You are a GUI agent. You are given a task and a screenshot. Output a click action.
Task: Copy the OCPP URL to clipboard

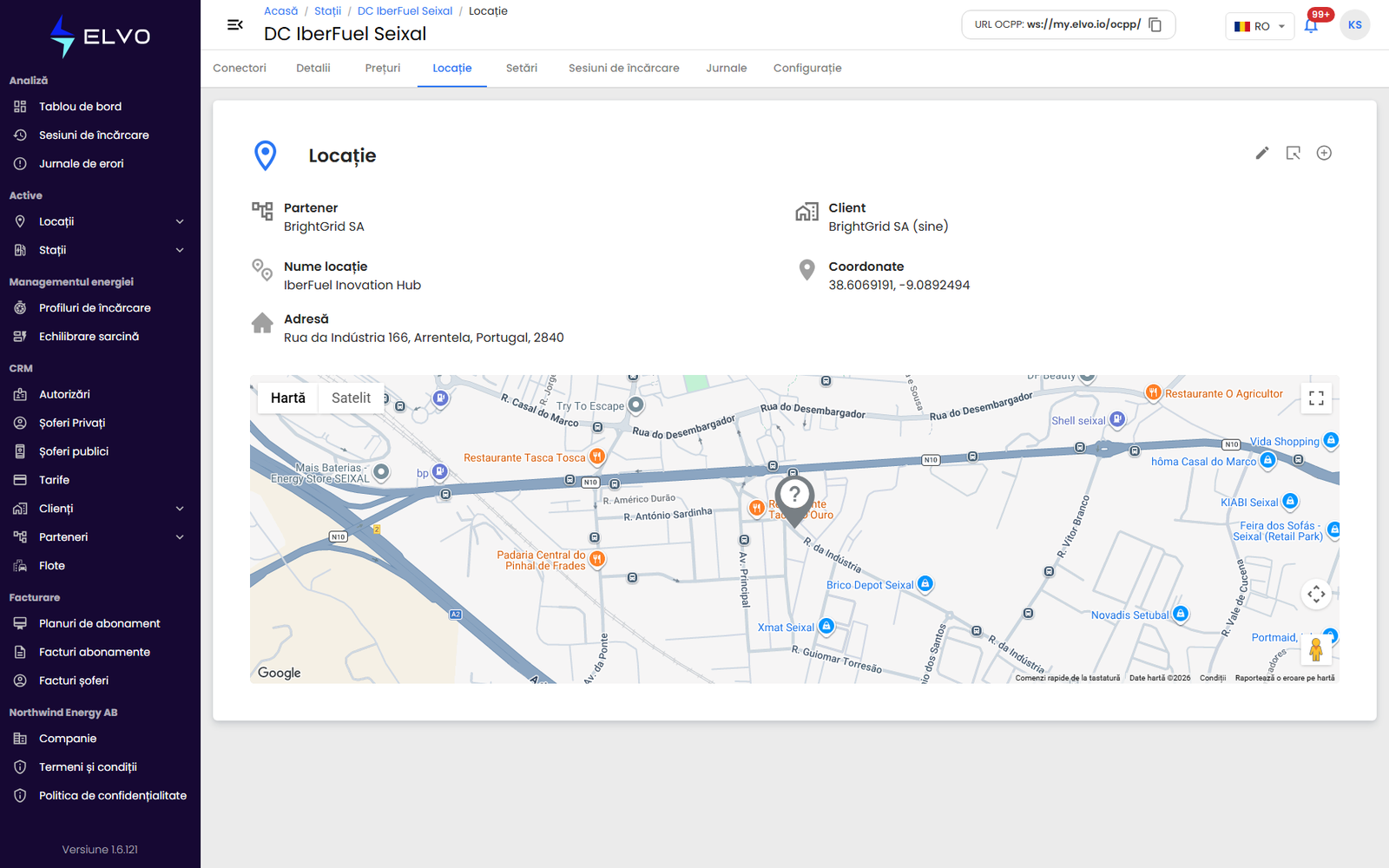coord(1155,24)
